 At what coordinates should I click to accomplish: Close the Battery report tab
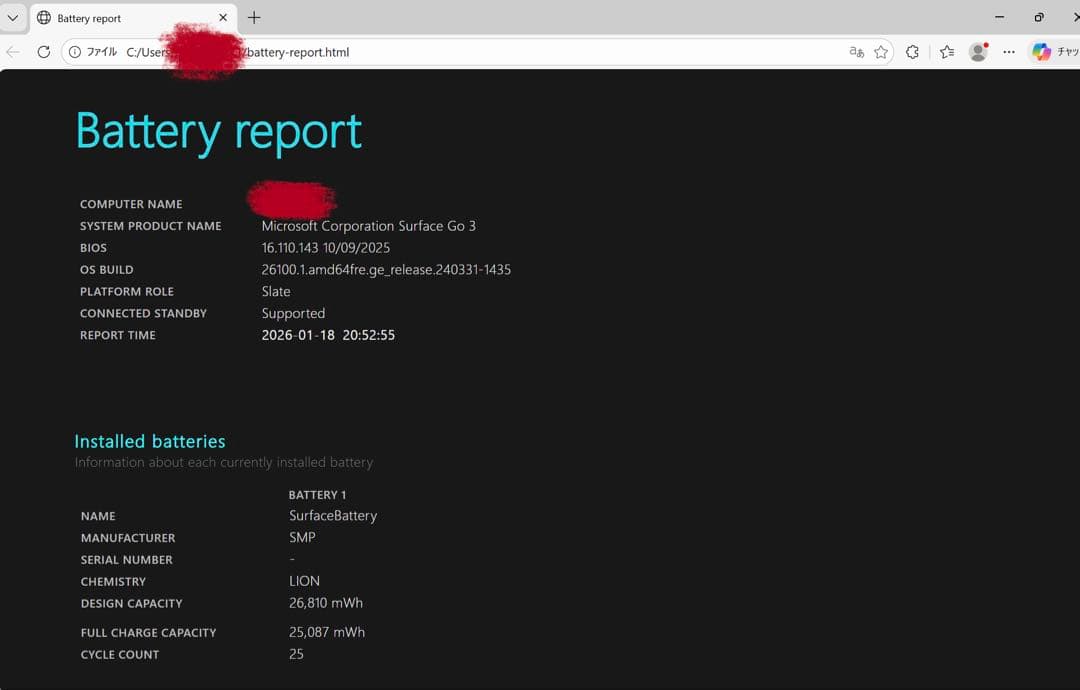tap(224, 17)
